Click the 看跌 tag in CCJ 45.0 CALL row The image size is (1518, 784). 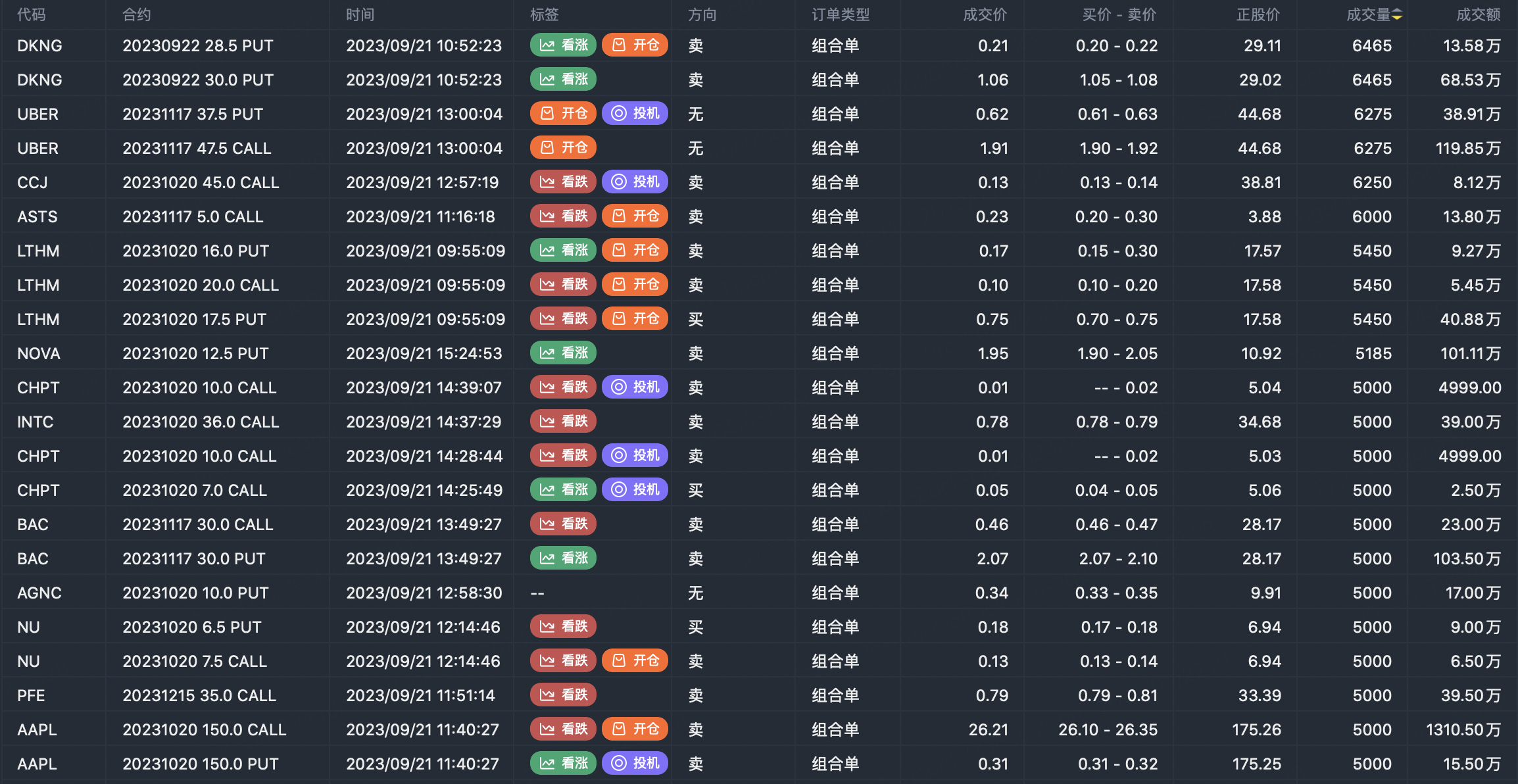(x=564, y=182)
